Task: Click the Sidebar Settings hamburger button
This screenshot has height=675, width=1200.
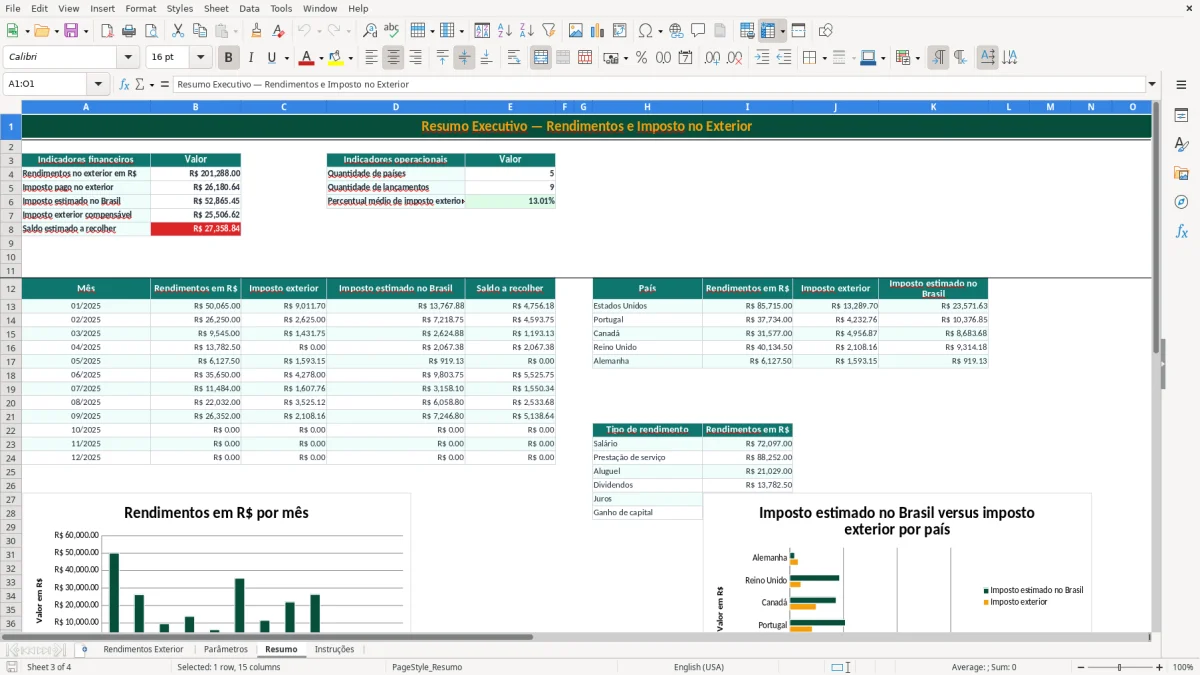Action: [x=1181, y=84]
